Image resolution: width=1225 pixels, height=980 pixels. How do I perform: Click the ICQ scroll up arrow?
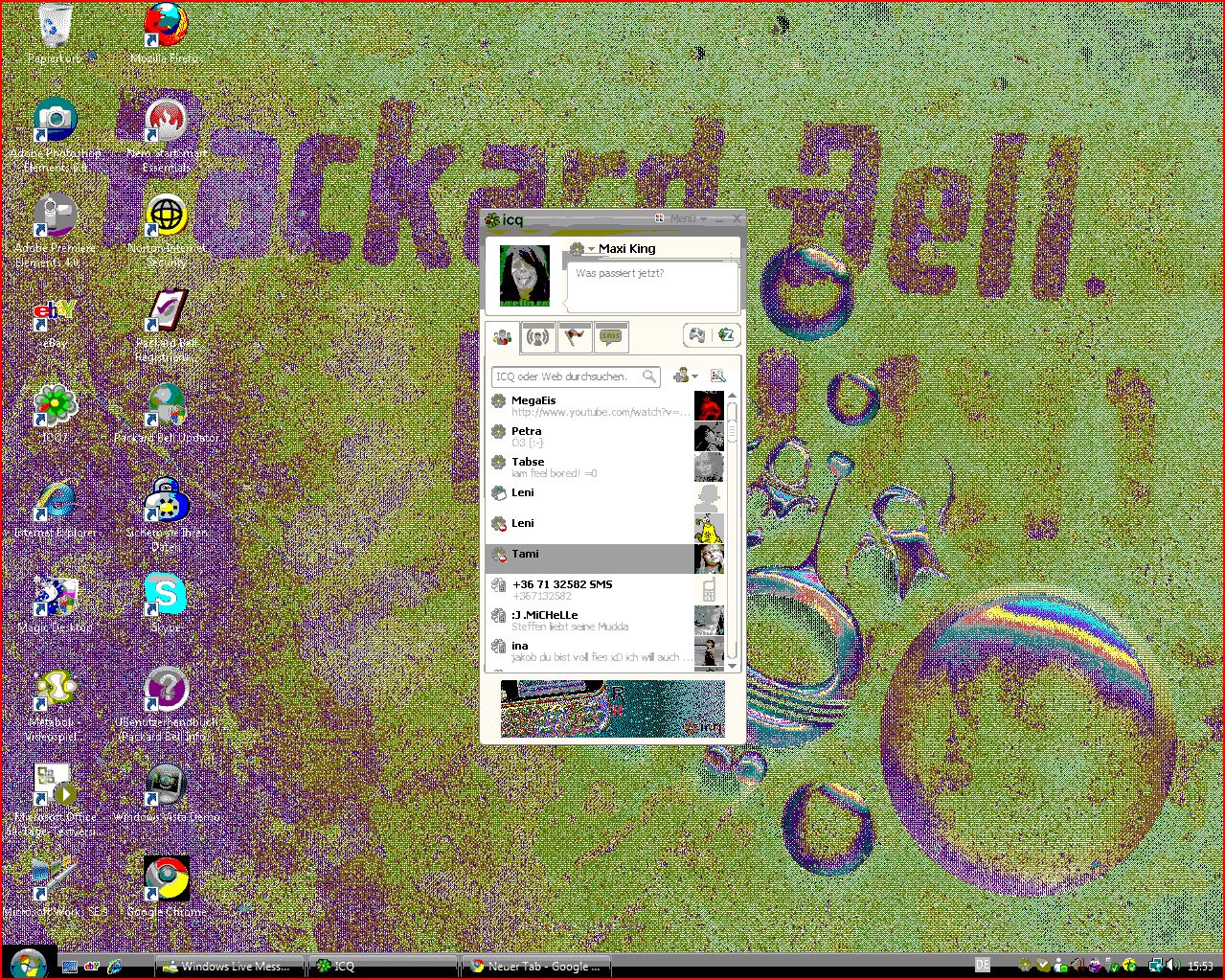(733, 396)
